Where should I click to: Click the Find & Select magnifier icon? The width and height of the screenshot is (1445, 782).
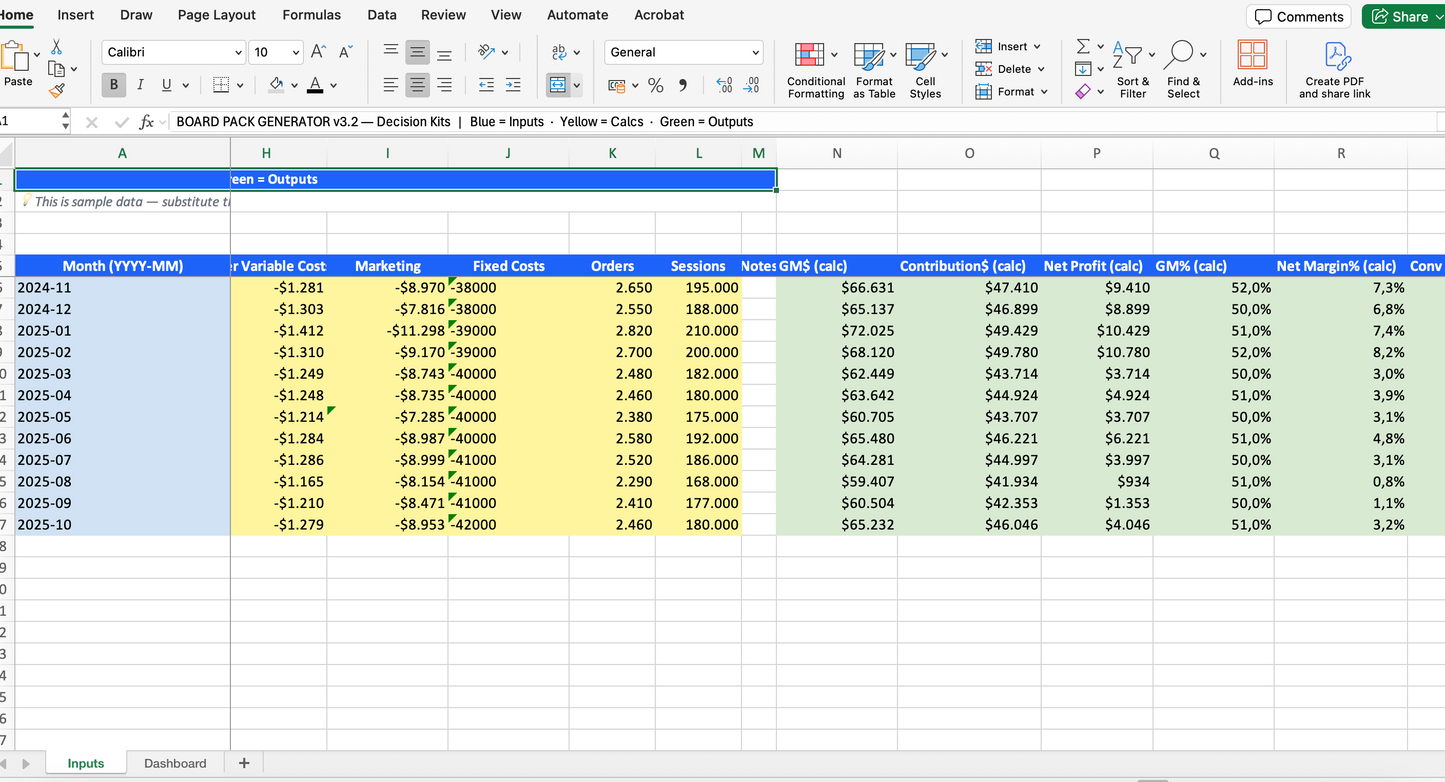point(1180,55)
